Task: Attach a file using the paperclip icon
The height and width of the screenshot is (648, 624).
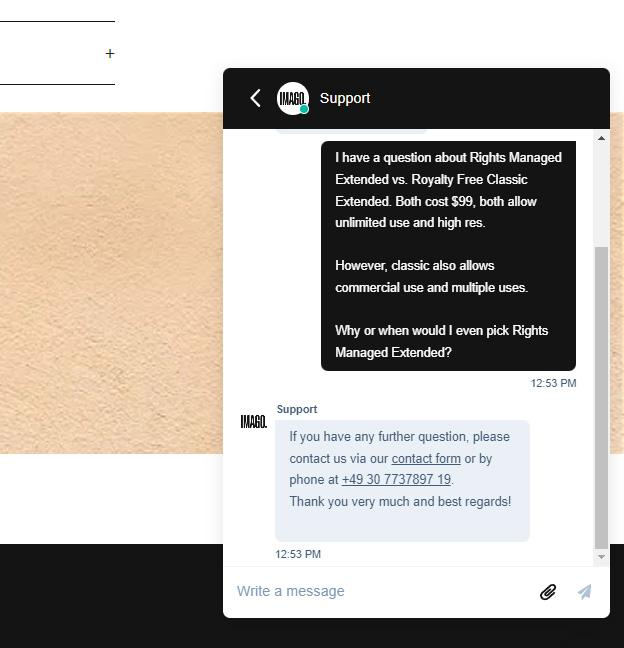Action: tap(548, 592)
